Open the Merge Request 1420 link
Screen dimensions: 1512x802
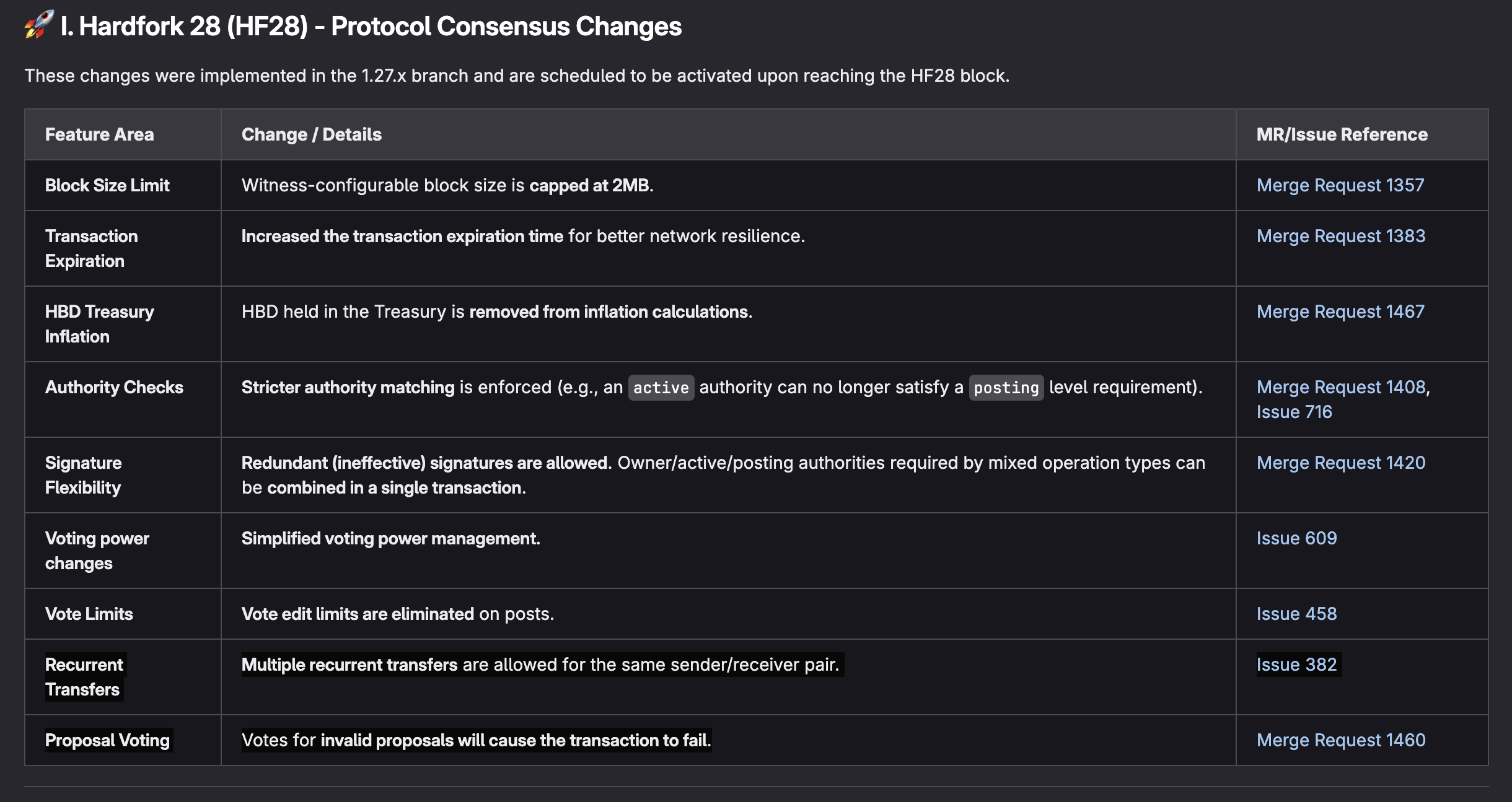pyautogui.click(x=1340, y=463)
